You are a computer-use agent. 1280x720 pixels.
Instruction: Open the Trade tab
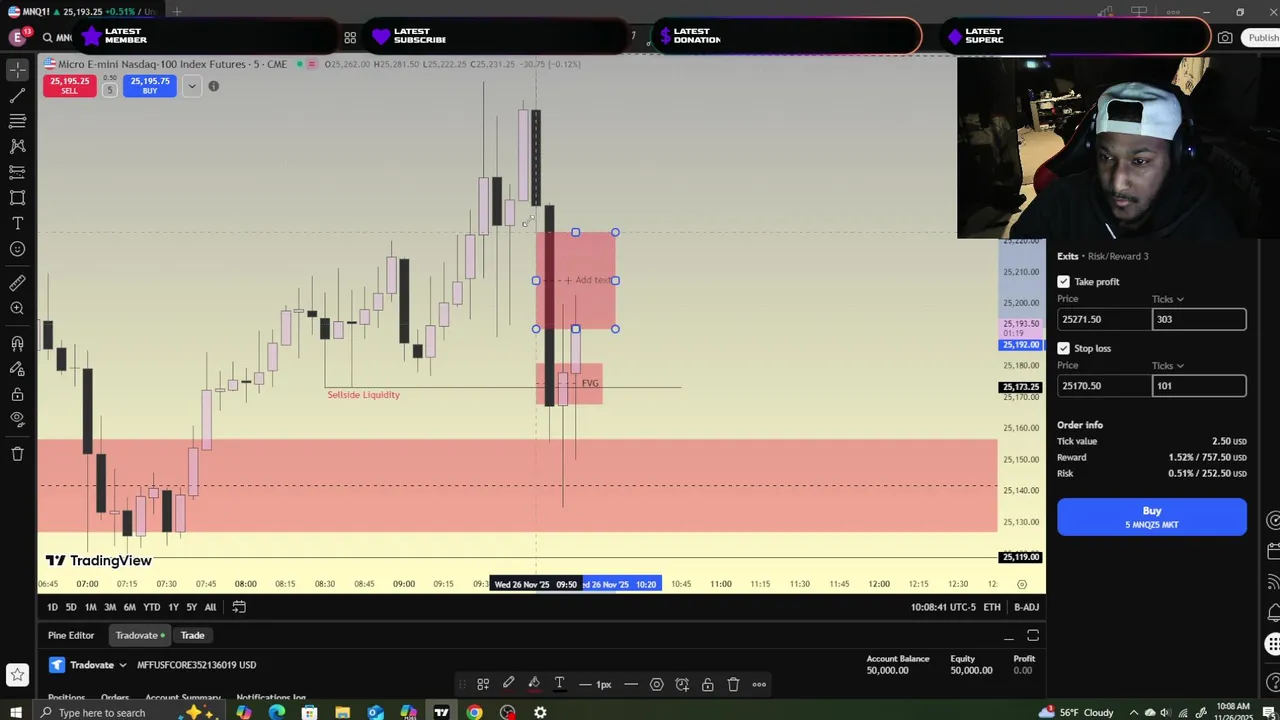(192, 635)
